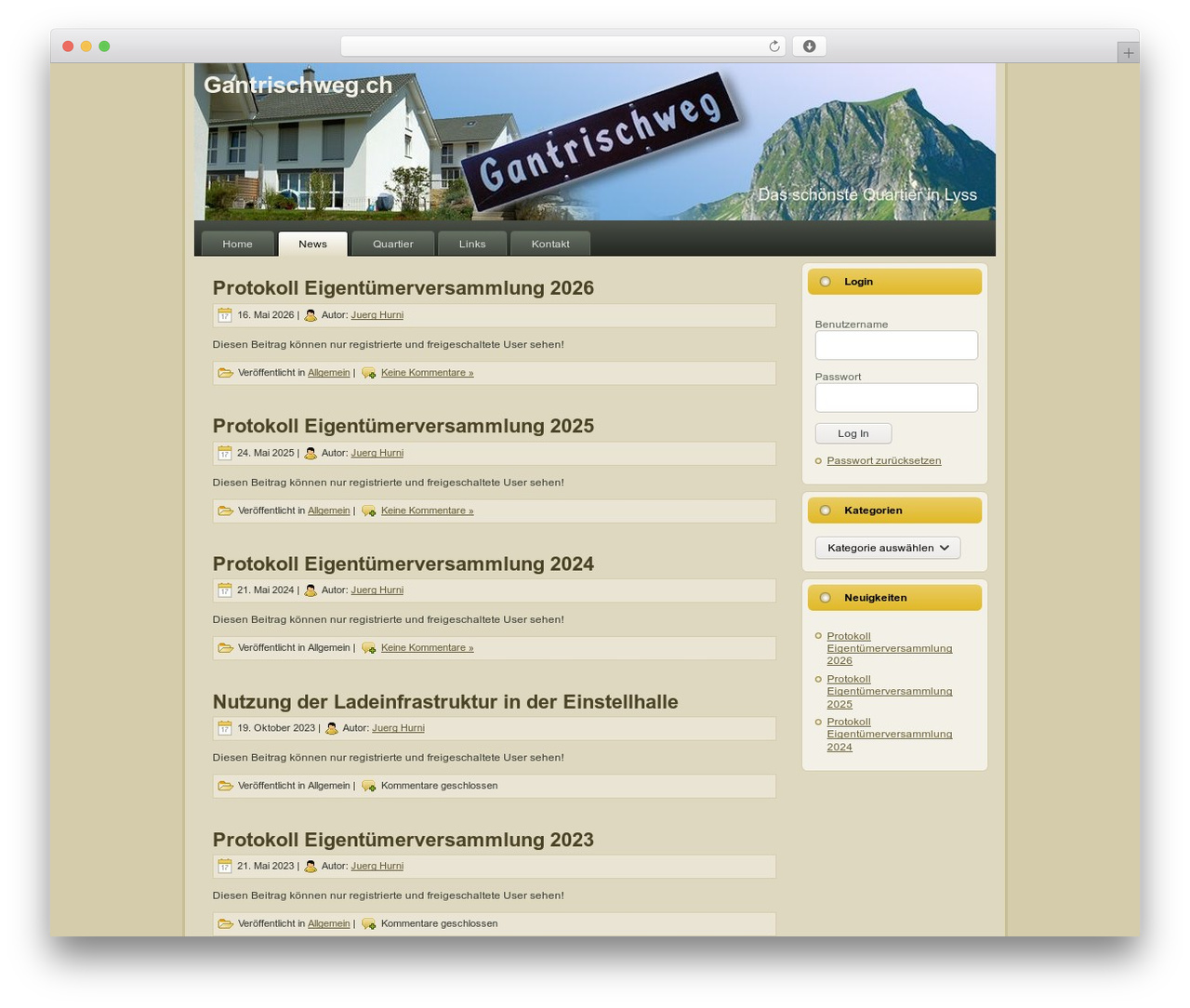Click Allgemein category link under 2026 post
This screenshot has height=1008, width=1190.
(x=329, y=373)
